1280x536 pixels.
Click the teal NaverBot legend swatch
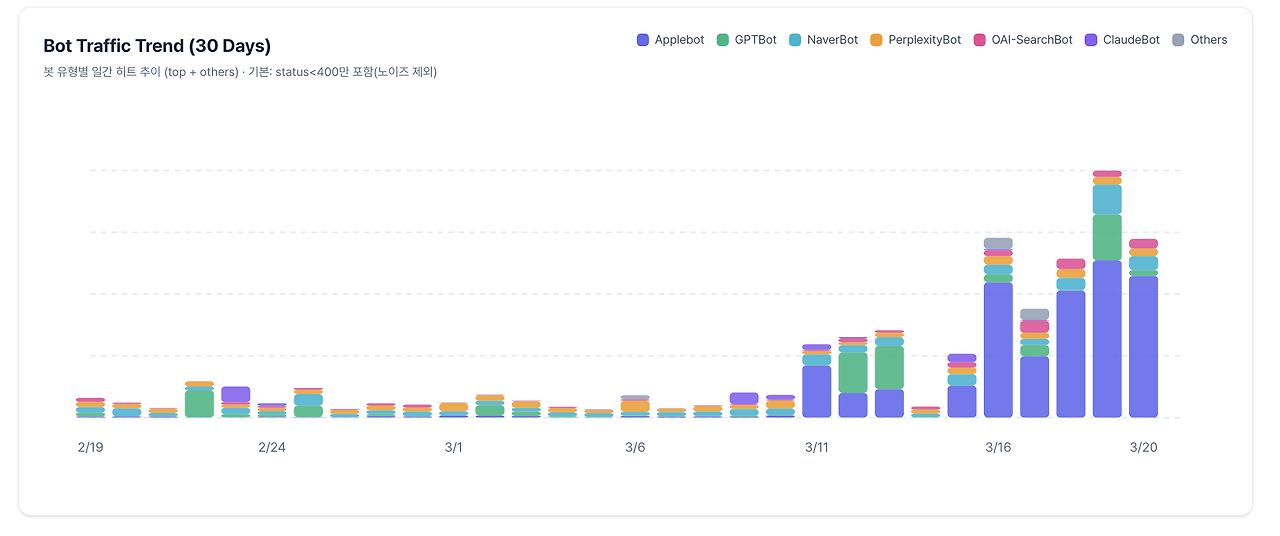click(x=795, y=40)
